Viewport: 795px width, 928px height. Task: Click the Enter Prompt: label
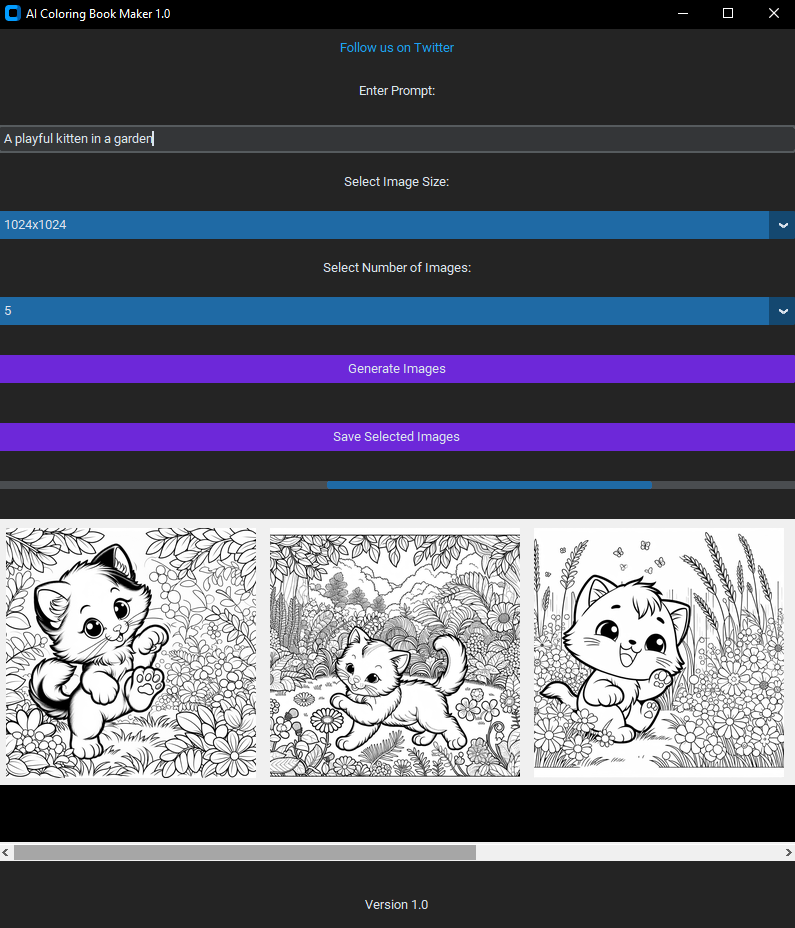click(397, 91)
